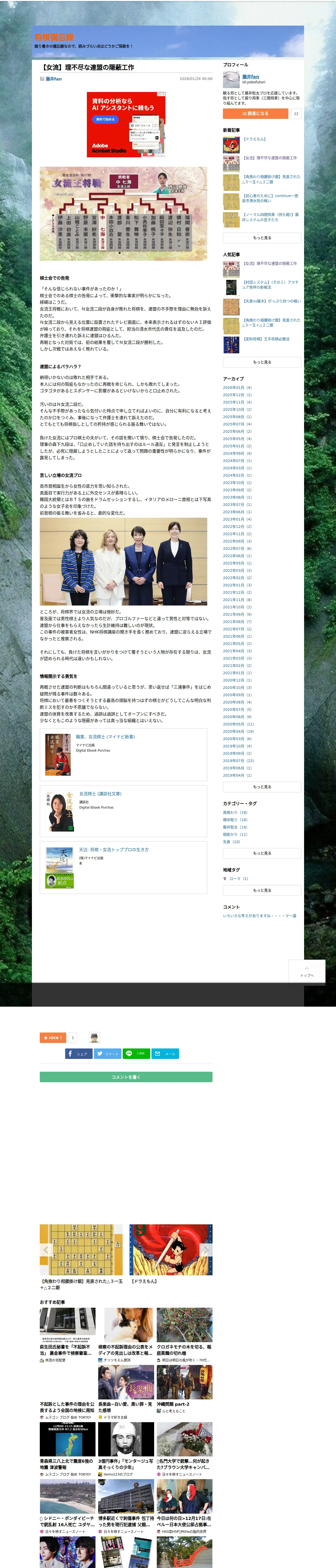This screenshot has width=336, height=1568.
Task: Expand archive list with もっと見る
Action: [262, 787]
